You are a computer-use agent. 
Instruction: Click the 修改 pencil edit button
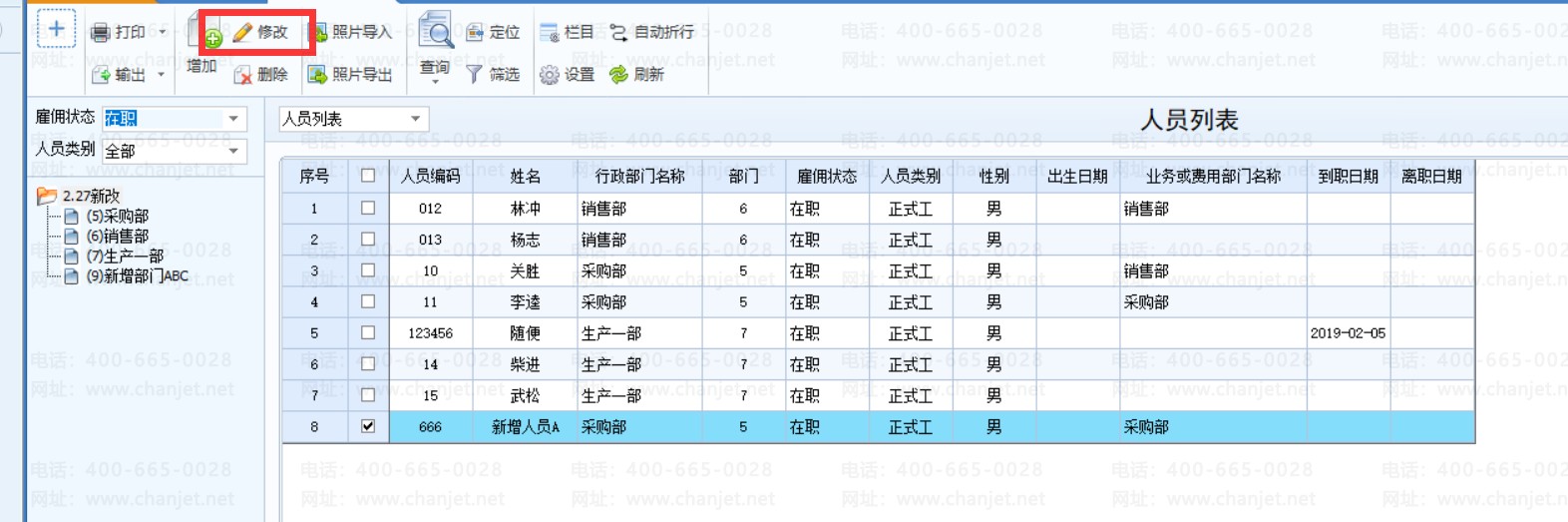(260, 32)
